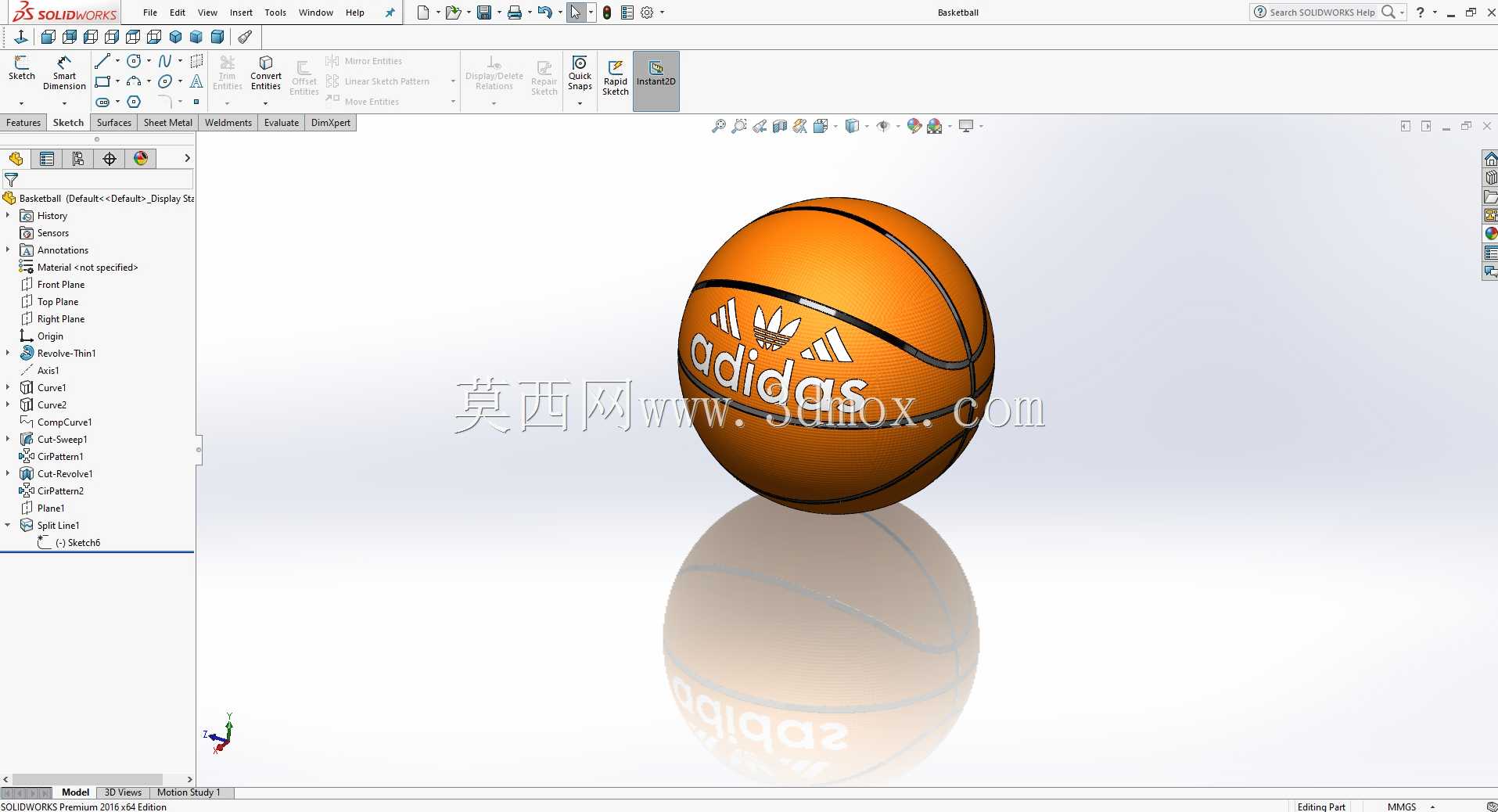
Task: Open the Appearances task pane icon
Action: [x=1490, y=233]
